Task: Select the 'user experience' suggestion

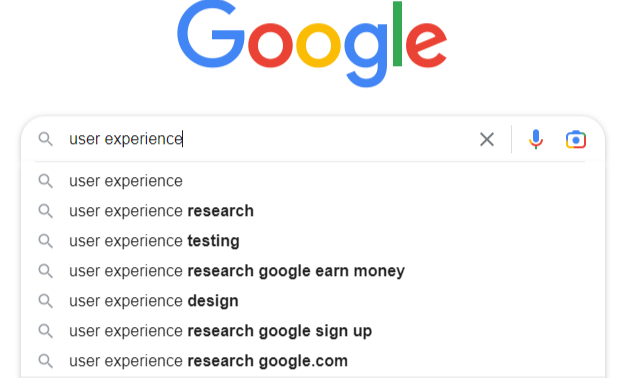Action: 313,181
